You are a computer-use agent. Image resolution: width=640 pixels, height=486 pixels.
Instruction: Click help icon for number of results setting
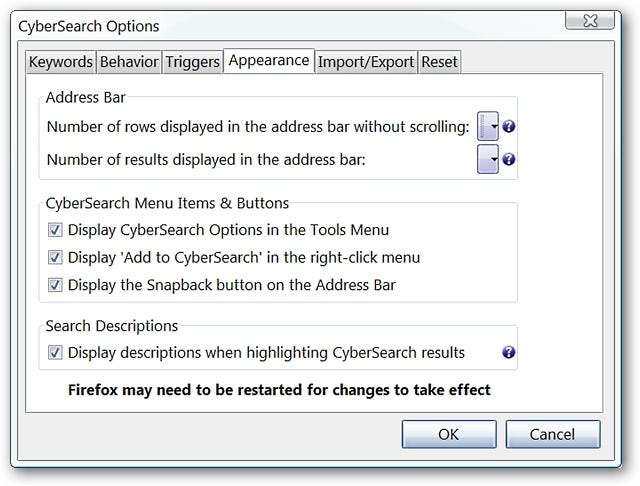click(x=509, y=159)
